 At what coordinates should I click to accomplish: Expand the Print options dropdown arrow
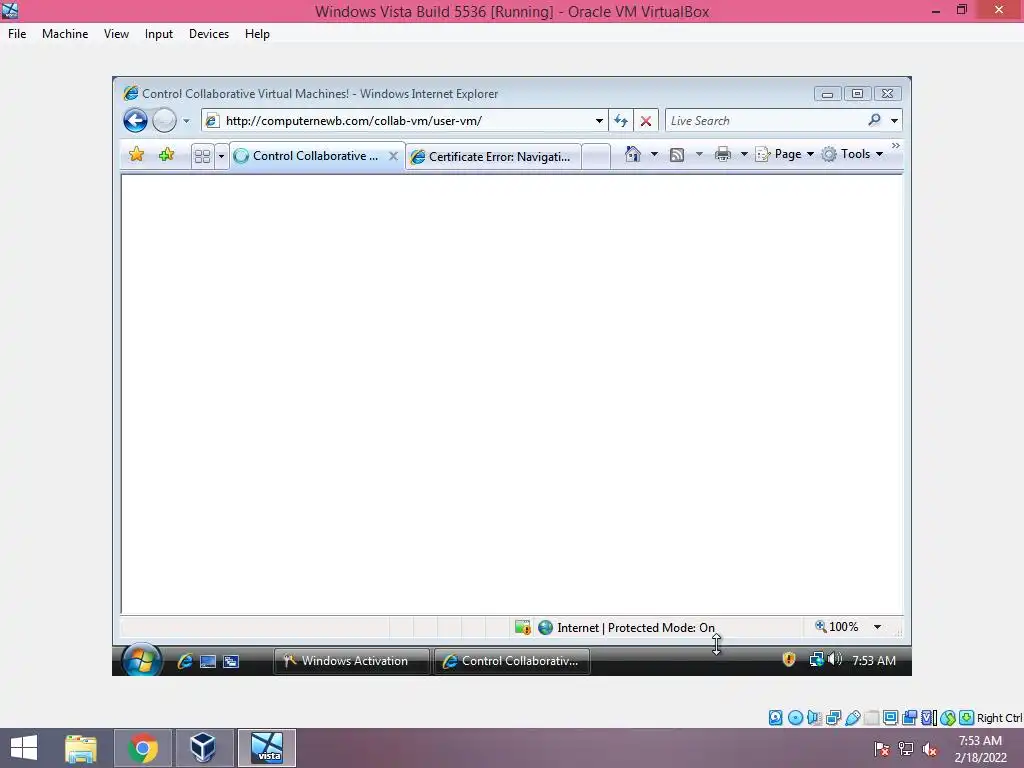click(744, 154)
